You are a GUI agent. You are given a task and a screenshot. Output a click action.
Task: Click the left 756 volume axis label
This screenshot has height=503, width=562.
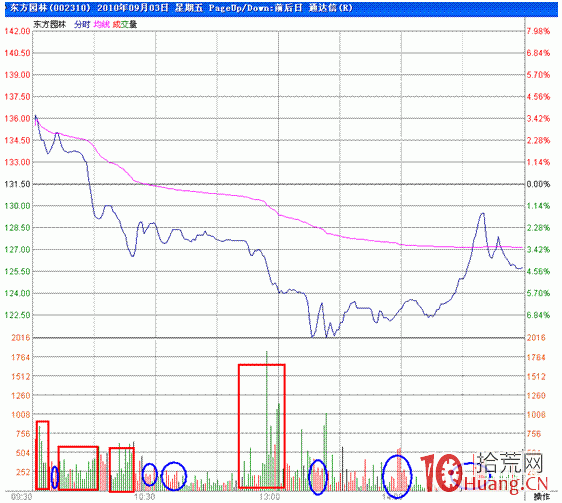coord(23,434)
